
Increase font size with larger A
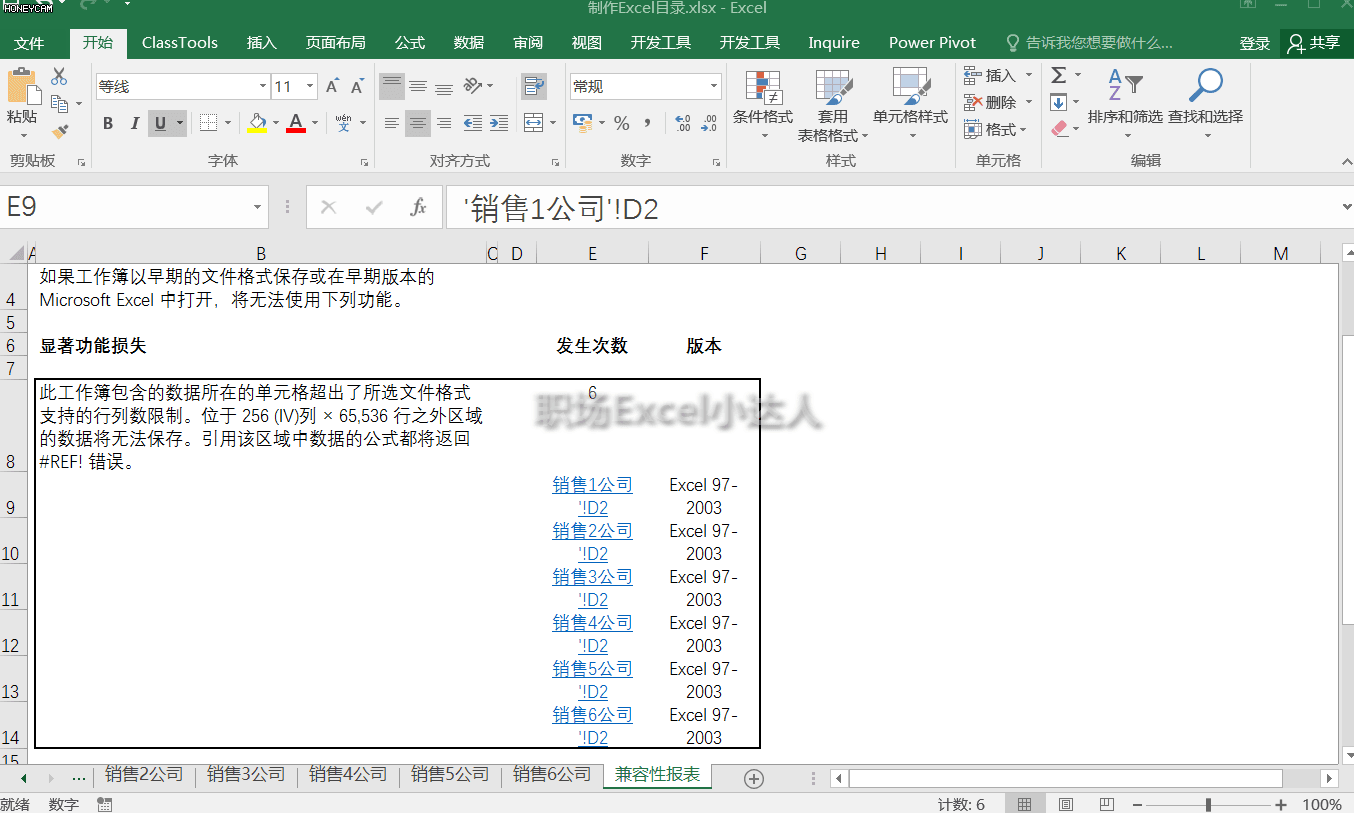[x=332, y=87]
